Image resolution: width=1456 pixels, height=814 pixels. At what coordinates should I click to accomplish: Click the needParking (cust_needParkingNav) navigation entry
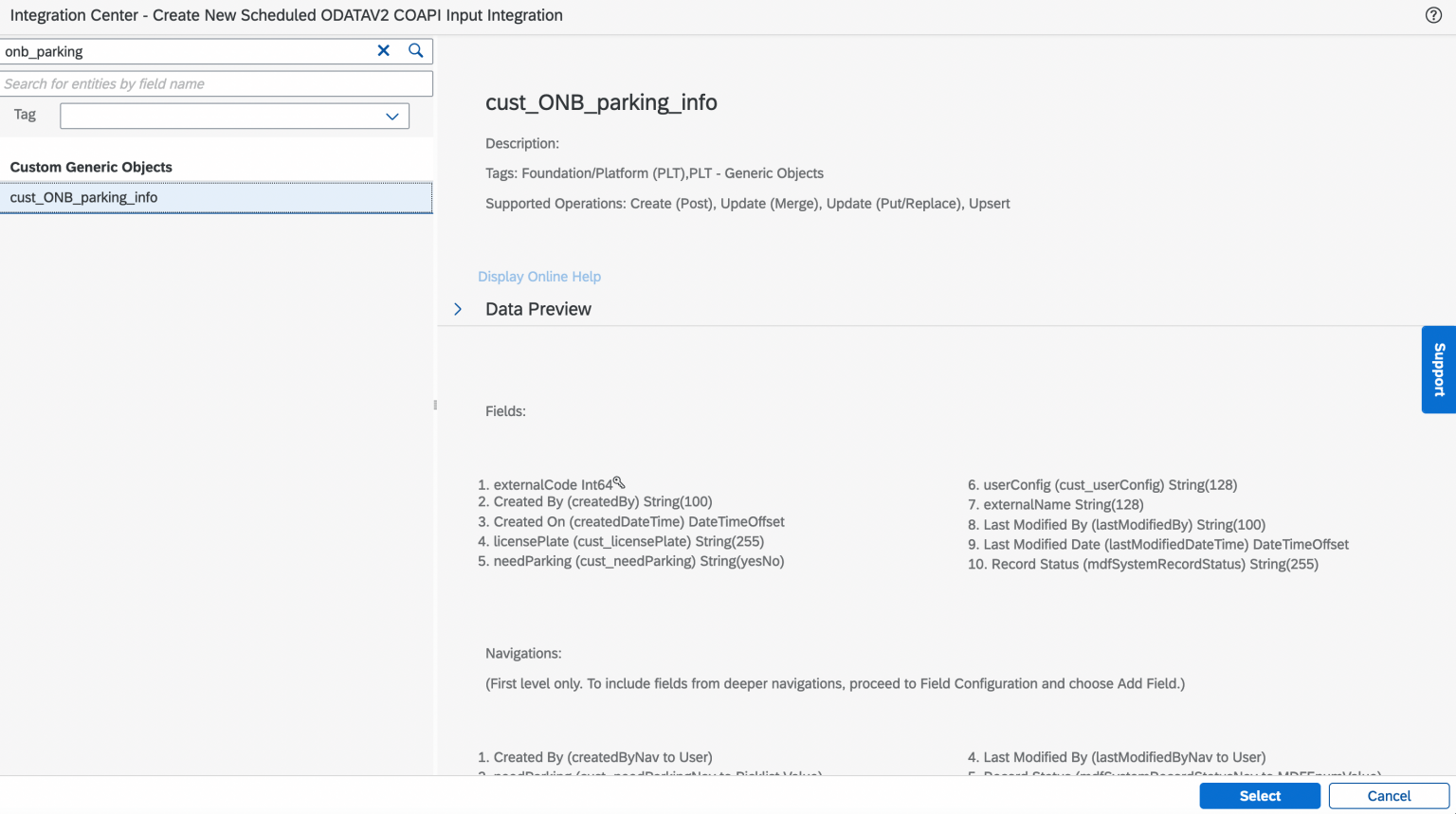click(650, 775)
